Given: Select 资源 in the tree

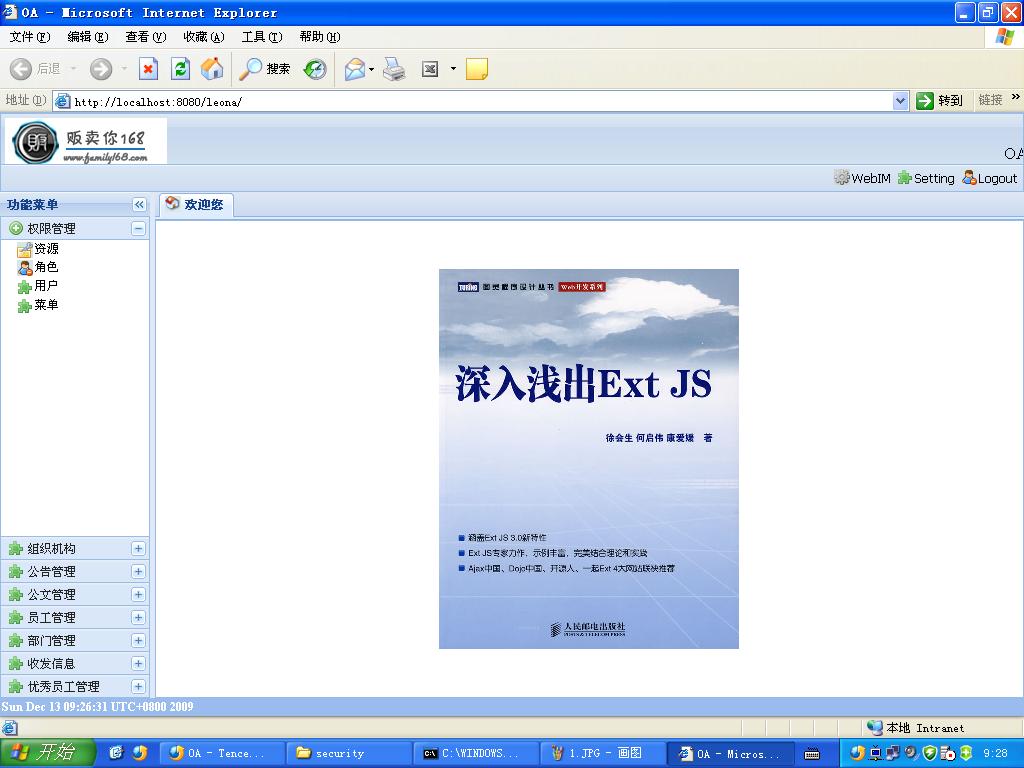Looking at the screenshot, I should tap(46, 249).
